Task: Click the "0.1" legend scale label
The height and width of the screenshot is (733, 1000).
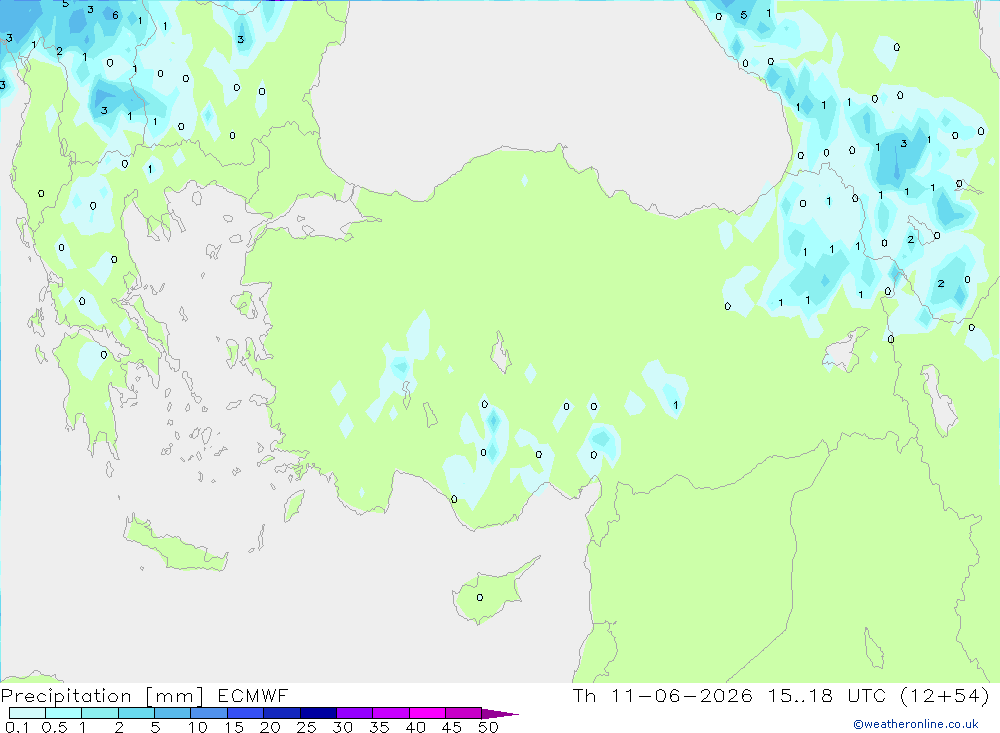Action: [17, 727]
